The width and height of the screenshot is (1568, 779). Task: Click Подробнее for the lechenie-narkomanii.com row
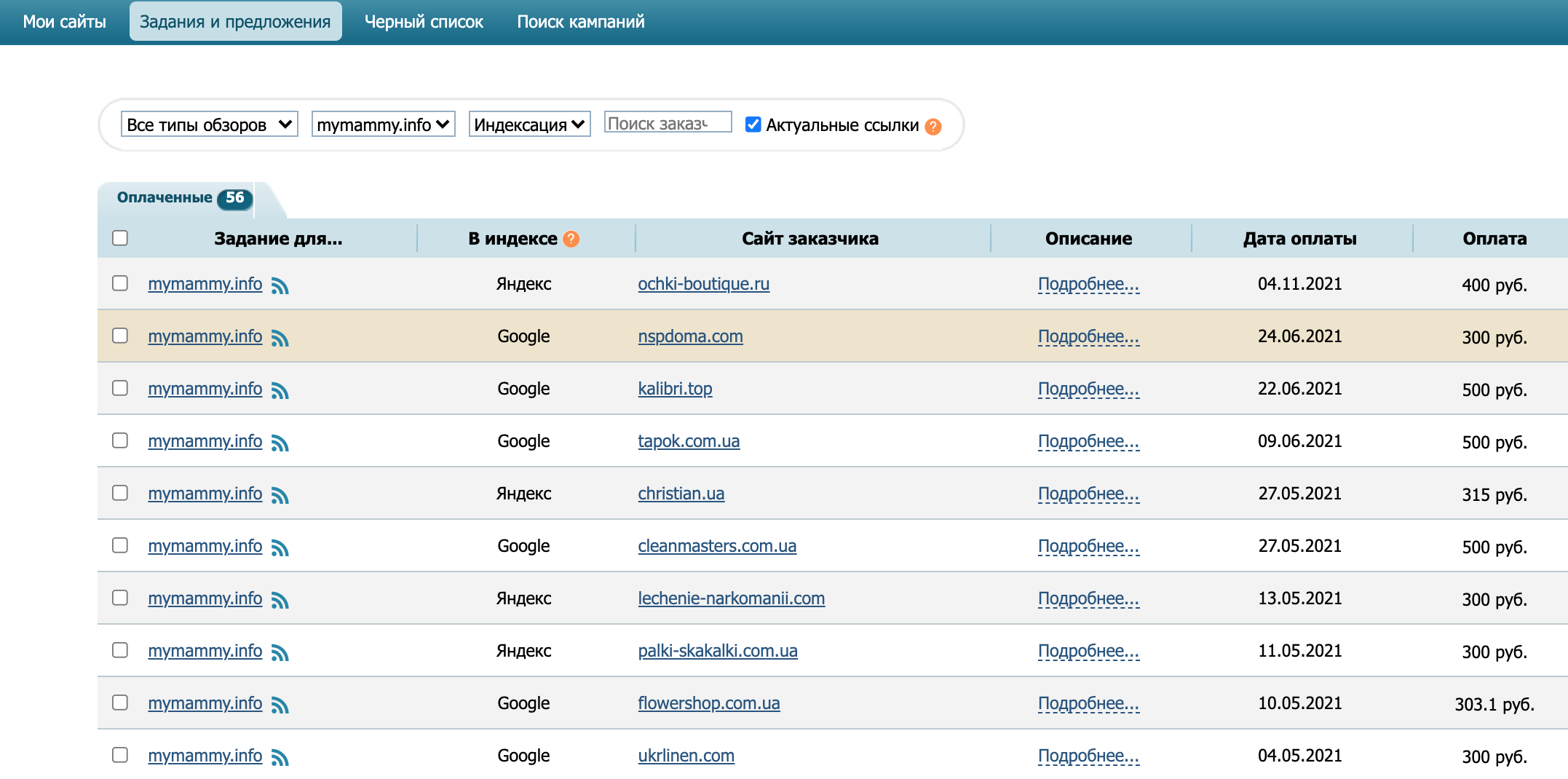point(1088,598)
